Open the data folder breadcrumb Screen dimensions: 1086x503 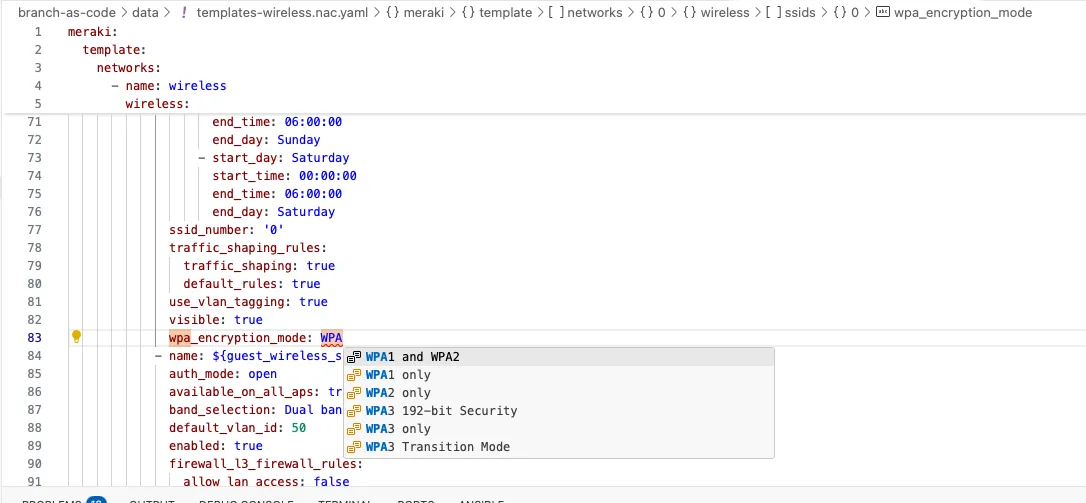point(145,13)
